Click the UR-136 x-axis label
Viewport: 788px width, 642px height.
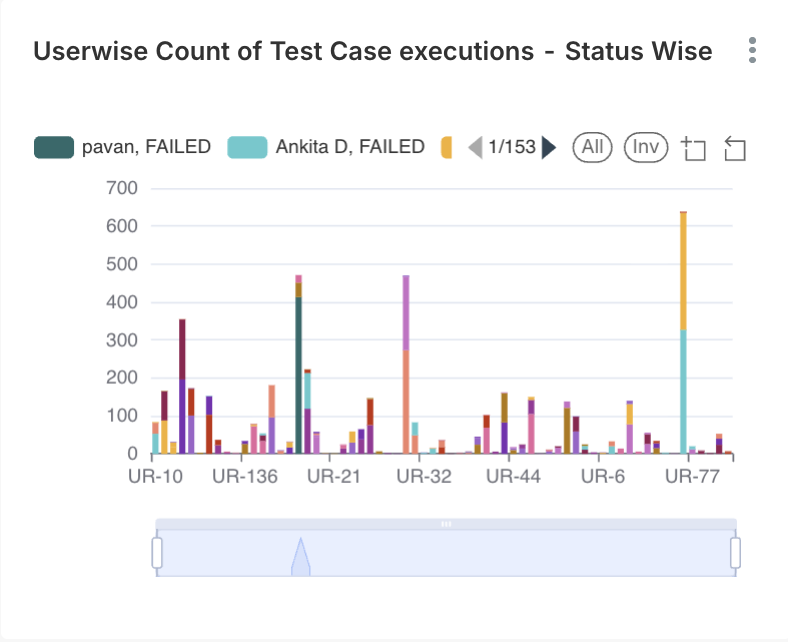click(x=245, y=477)
